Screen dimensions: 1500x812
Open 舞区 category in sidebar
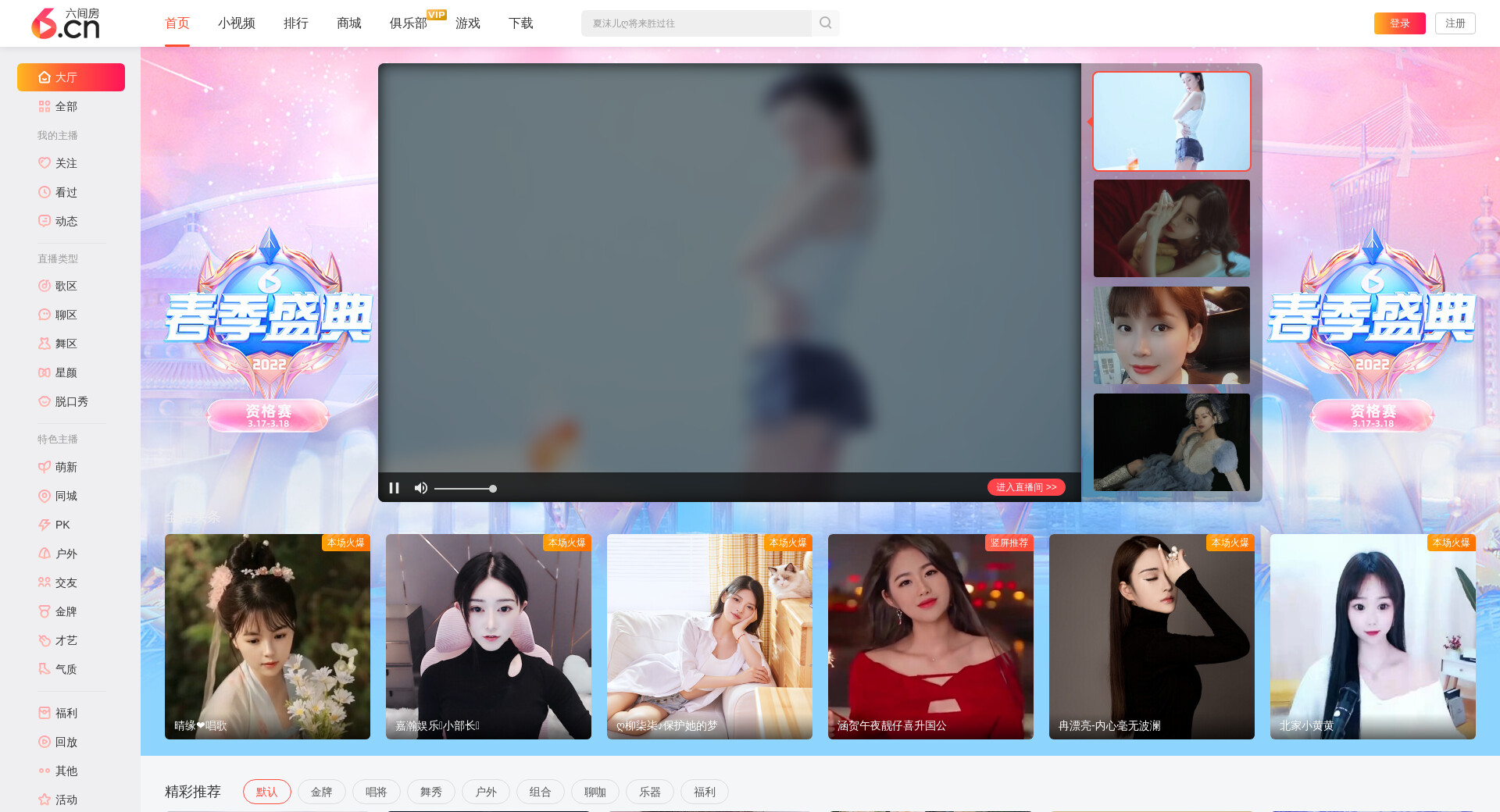click(66, 344)
